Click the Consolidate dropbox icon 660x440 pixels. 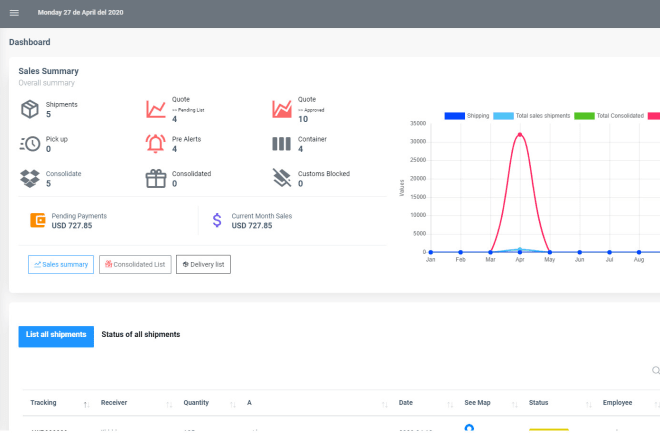click(x=29, y=179)
